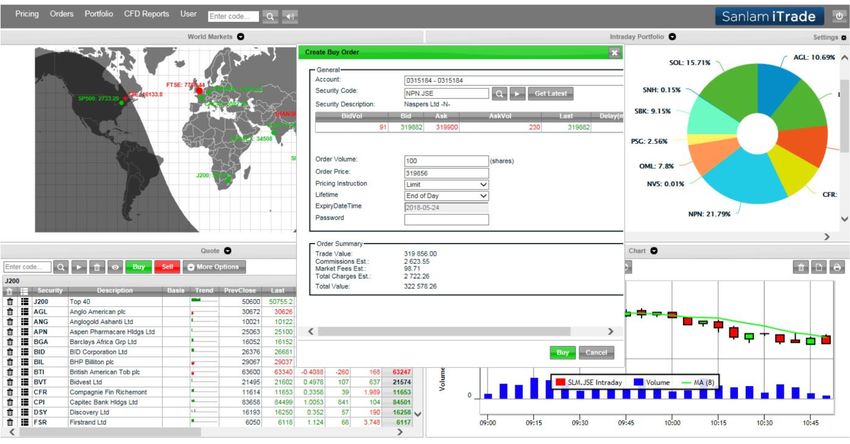The image size is (850, 444).
Task: Toggle the eye icon in Quote toolbar
Action: click(x=115, y=267)
